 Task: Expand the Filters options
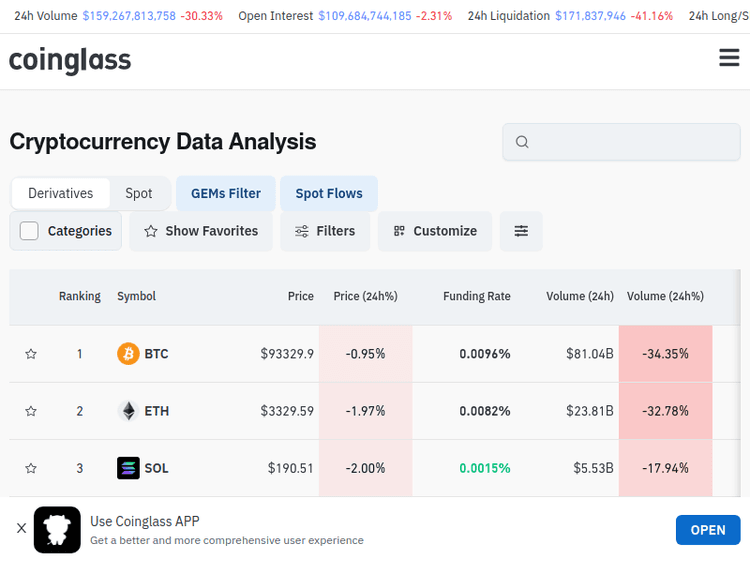click(325, 231)
